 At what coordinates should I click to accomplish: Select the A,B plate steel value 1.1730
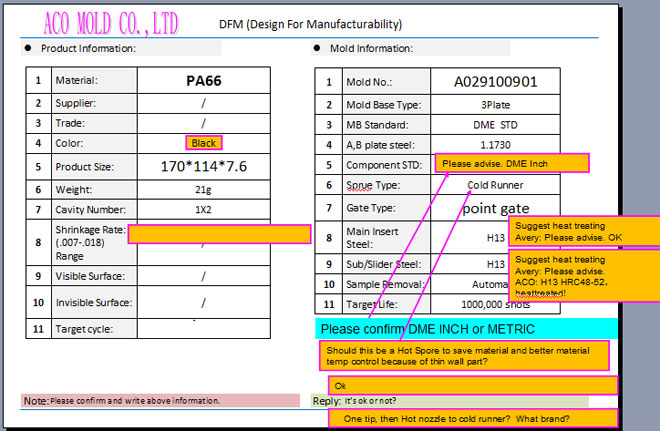[x=495, y=145]
